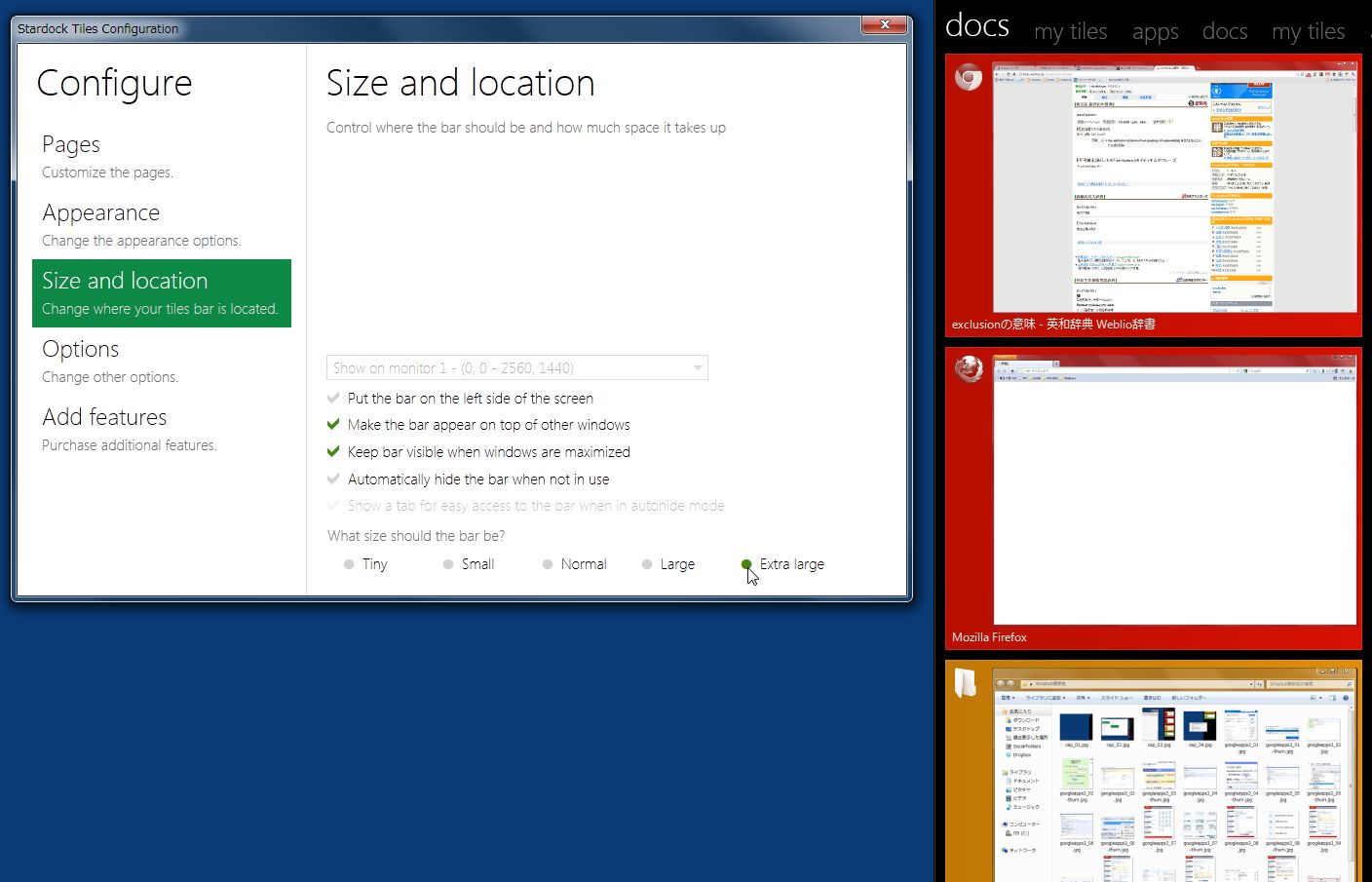Open the Weblio browser window preview tile
The width and height of the screenshot is (1372, 882).
point(1154,196)
